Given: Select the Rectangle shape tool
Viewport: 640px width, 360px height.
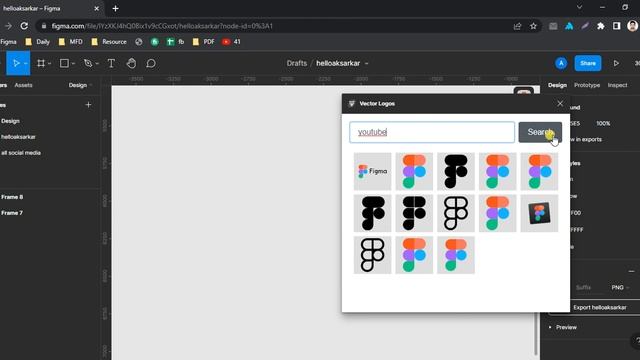Looking at the screenshot, I should coord(64,63).
